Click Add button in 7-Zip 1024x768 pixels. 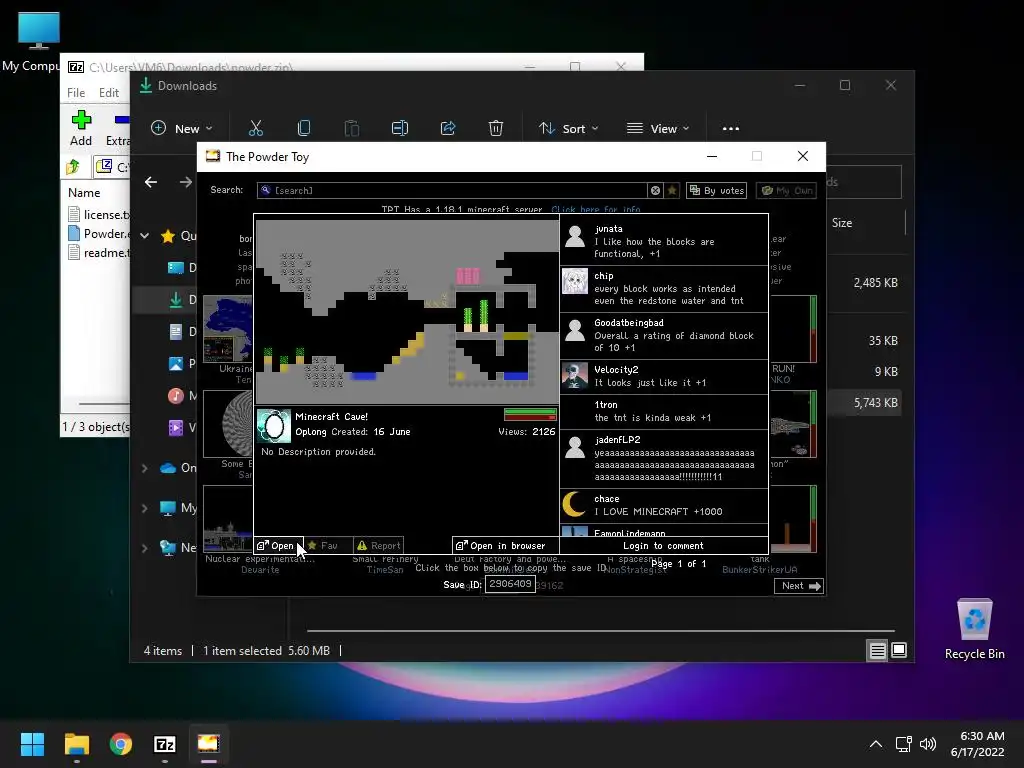[x=81, y=129]
